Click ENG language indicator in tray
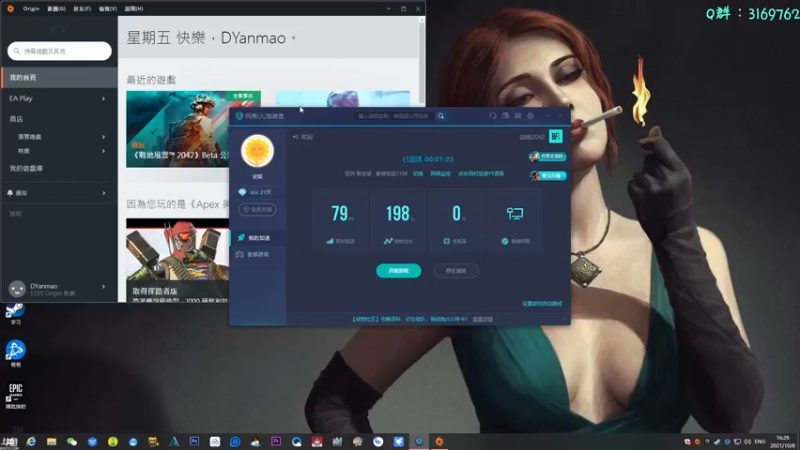Image resolution: width=800 pixels, height=450 pixels. click(760, 441)
